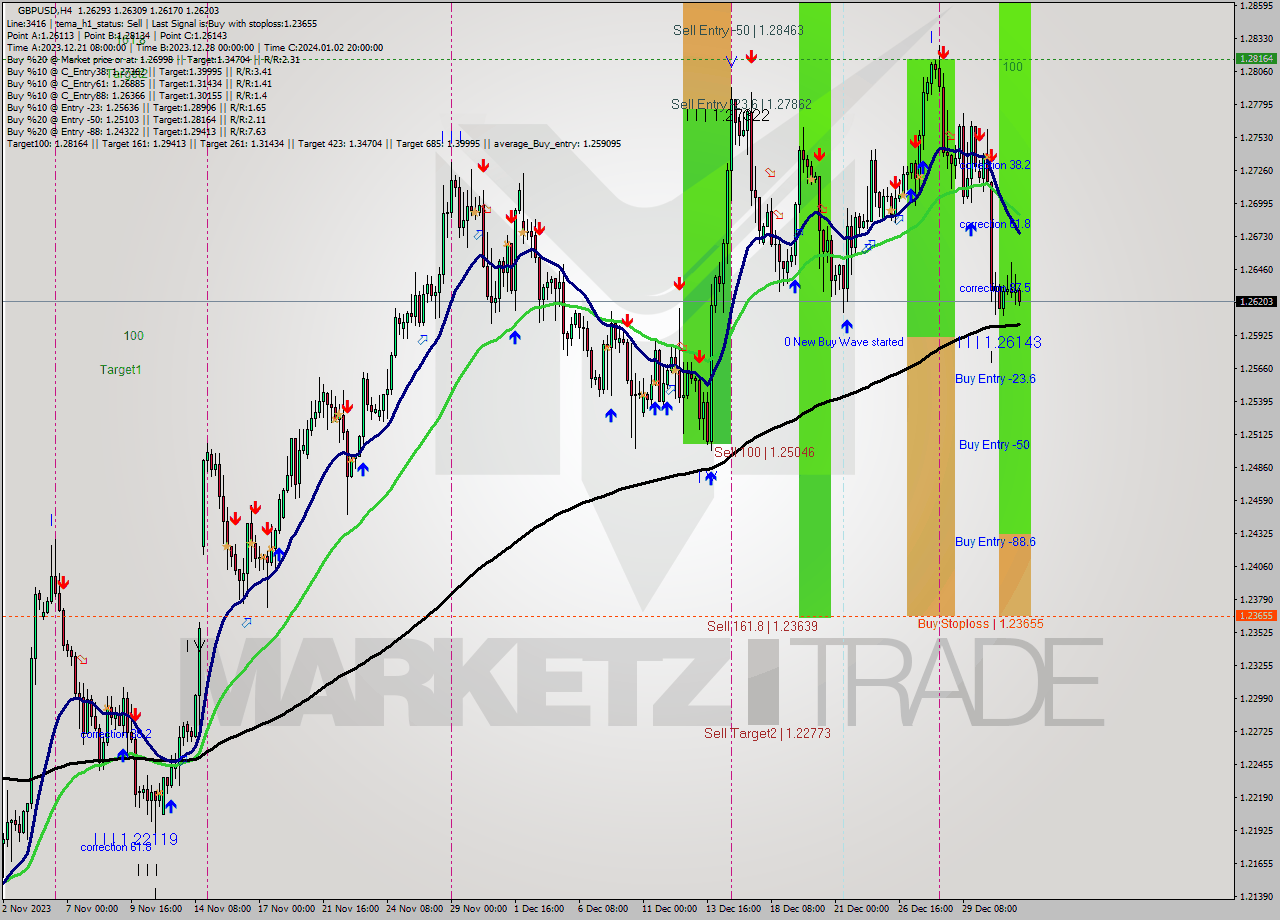Click the '13 Dec 16:00' date label

click(734, 909)
